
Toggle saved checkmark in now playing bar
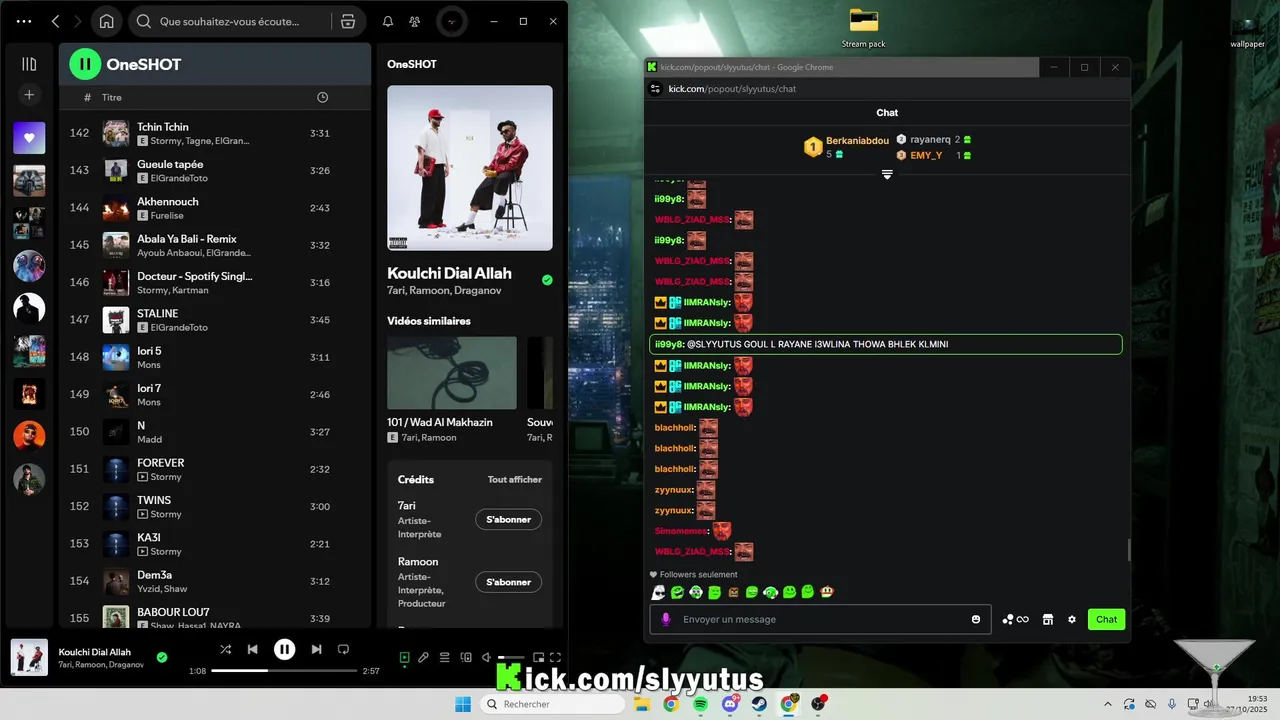pos(162,657)
